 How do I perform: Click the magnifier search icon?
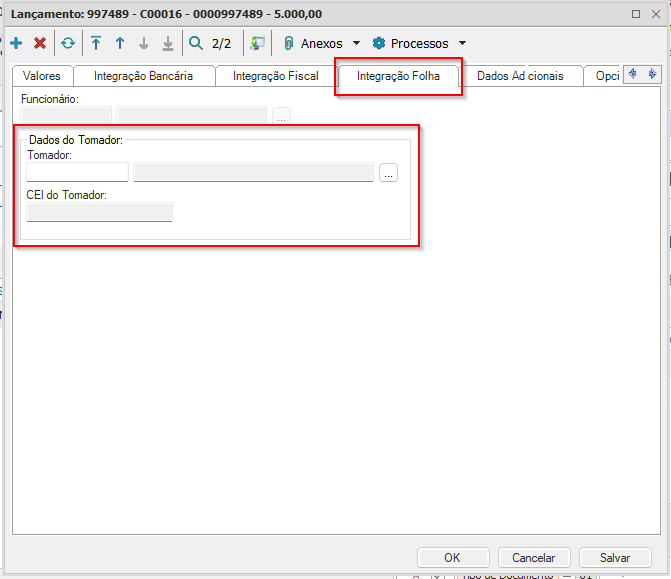[196, 43]
